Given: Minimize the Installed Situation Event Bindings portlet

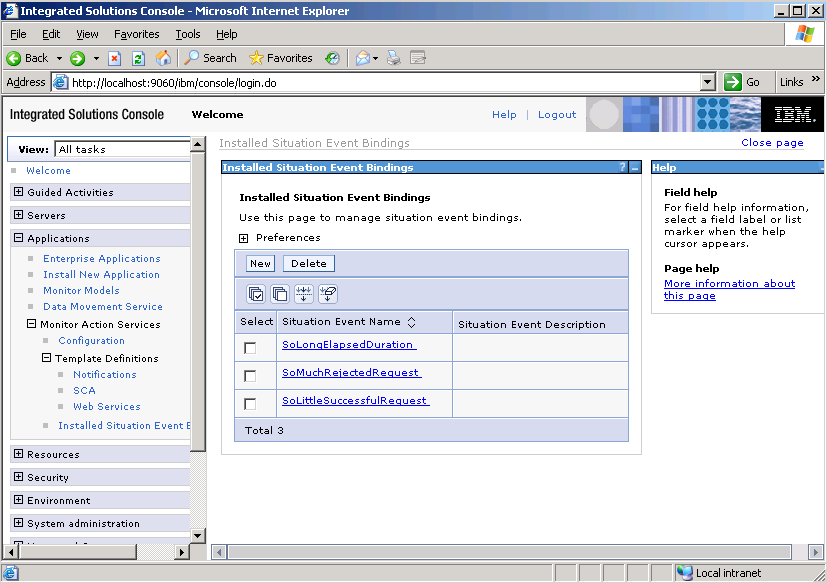Looking at the screenshot, I should pyautogui.click(x=636, y=168).
